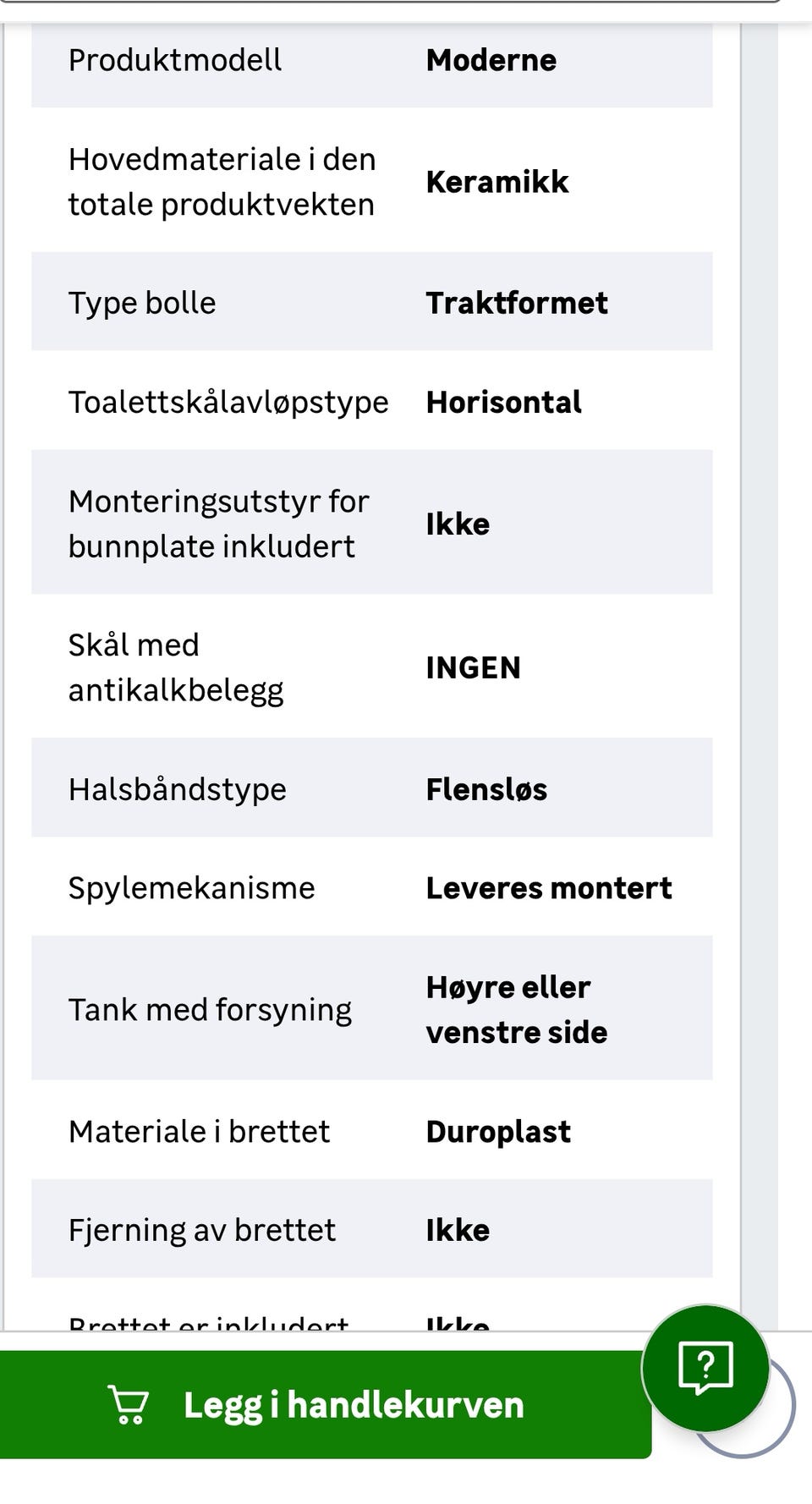Click the Duroplast material value

499,1132
